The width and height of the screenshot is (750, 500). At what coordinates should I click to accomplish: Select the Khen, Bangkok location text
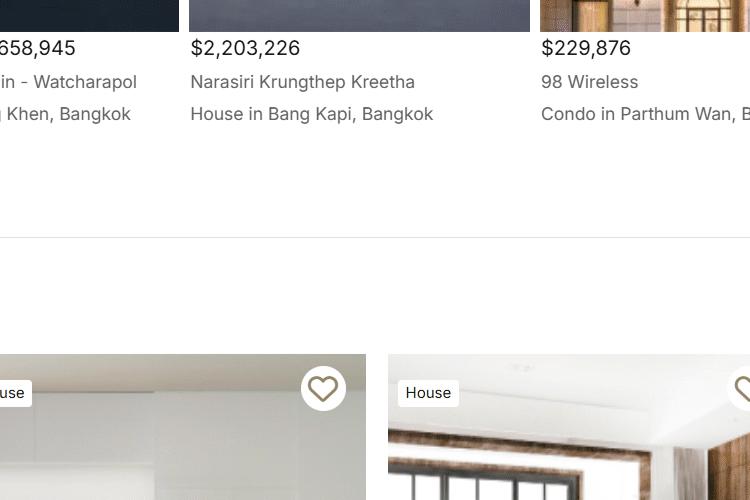pyautogui.click(x=65, y=114)
